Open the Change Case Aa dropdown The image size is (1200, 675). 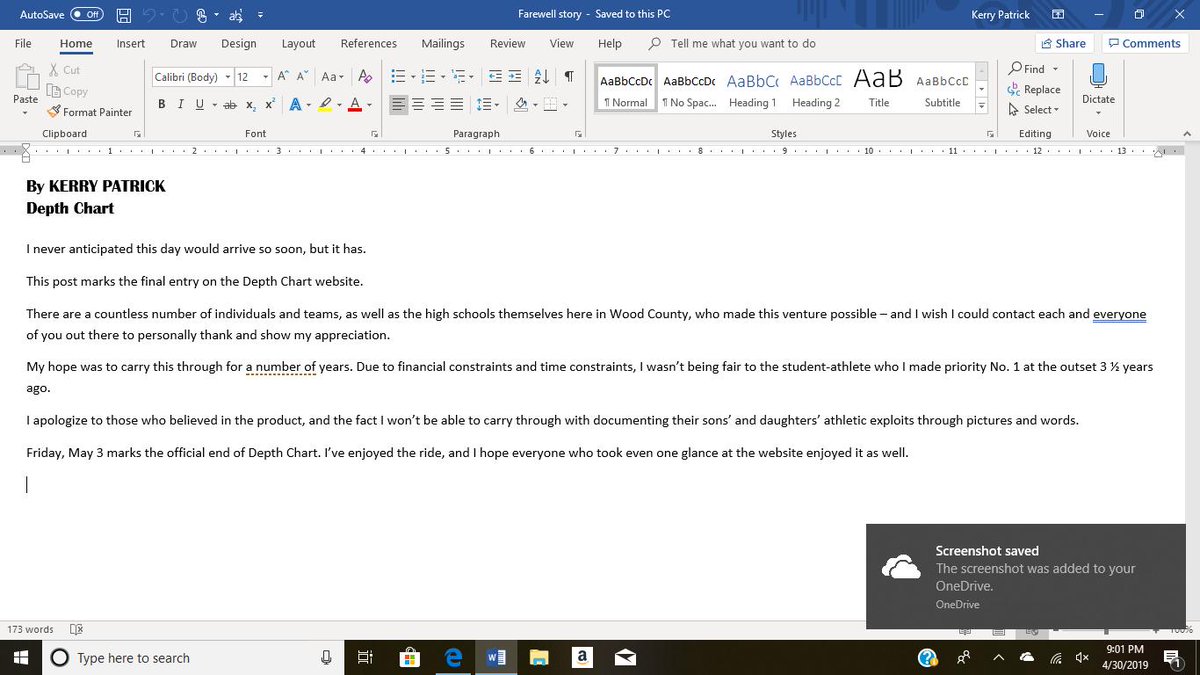(x=332, y=77)
